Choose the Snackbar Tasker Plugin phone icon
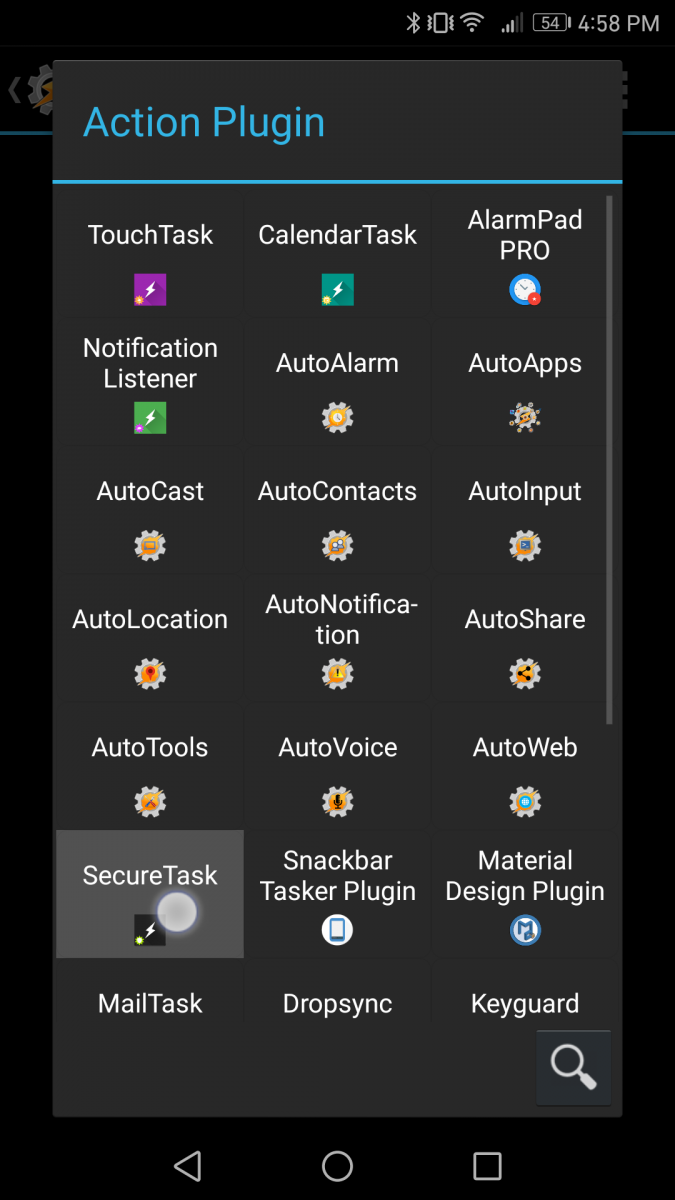 (x=337, y=929)
